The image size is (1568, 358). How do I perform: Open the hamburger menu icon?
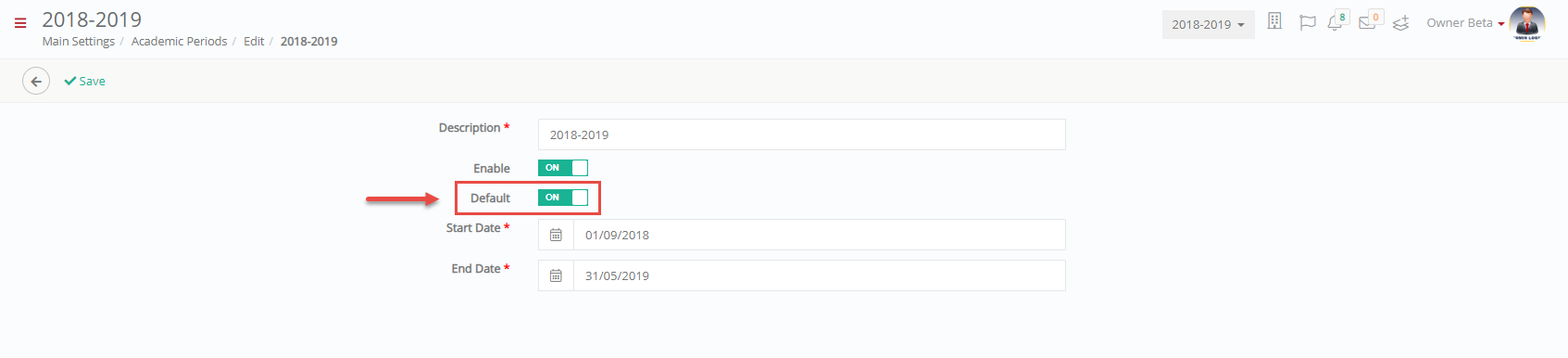pyautogui.click(x=20, y=23)
